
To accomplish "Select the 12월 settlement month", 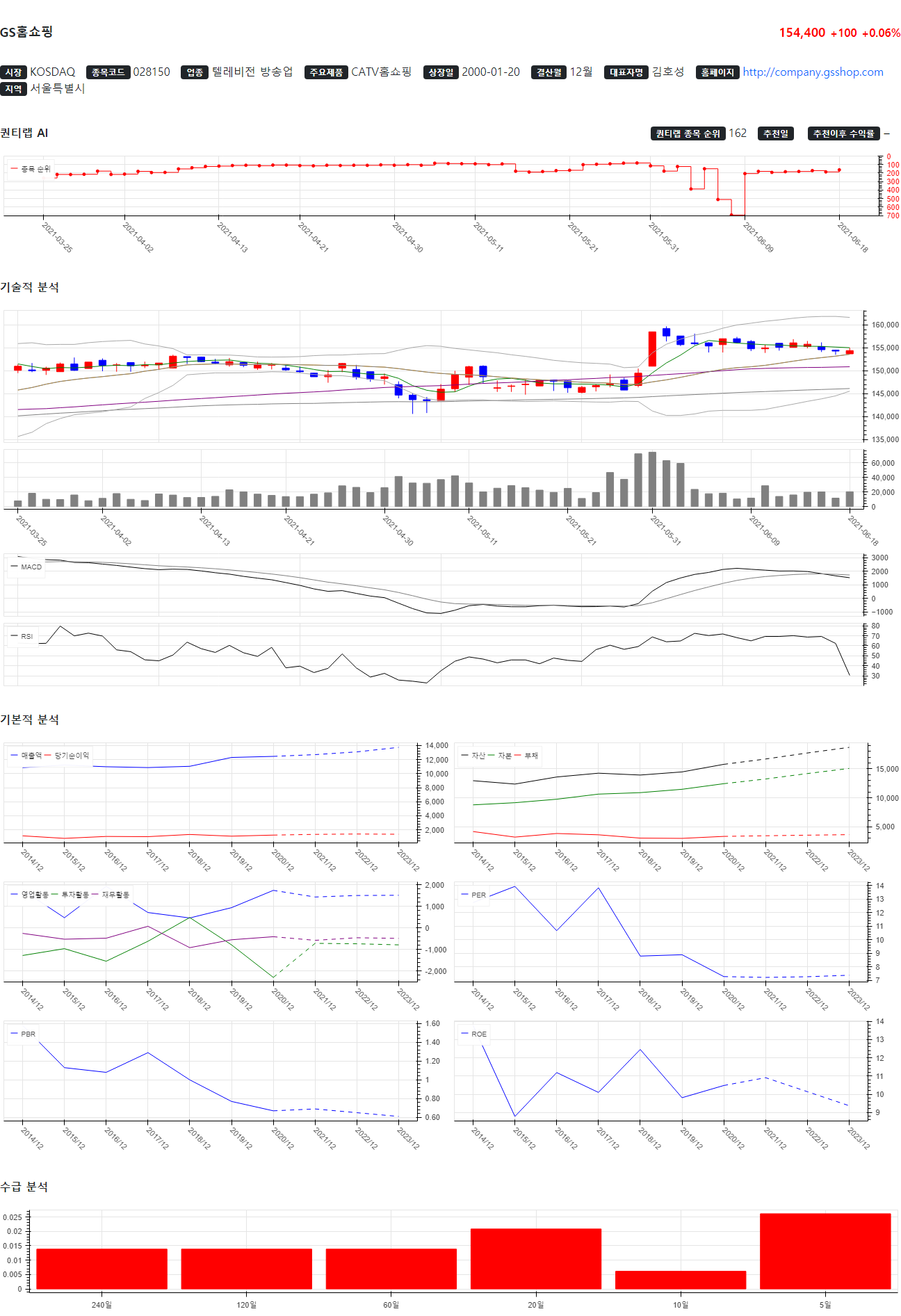I will tap(581, 72).
